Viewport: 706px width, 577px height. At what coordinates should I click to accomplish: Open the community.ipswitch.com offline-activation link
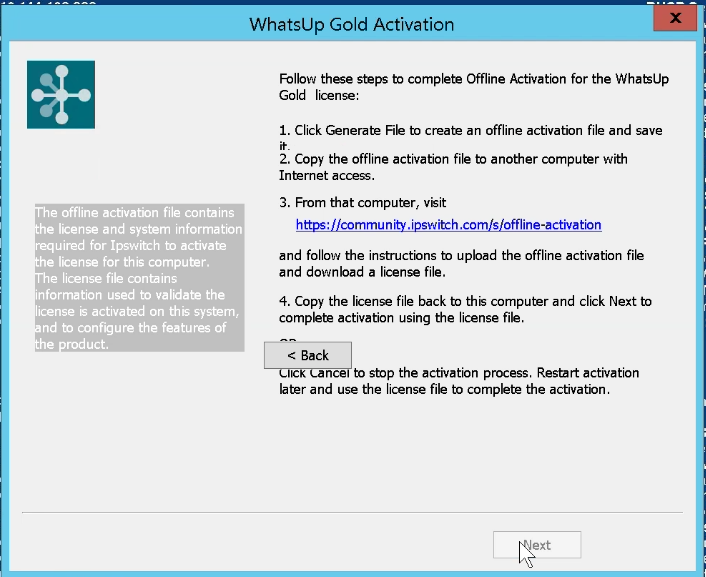[448, 225]
